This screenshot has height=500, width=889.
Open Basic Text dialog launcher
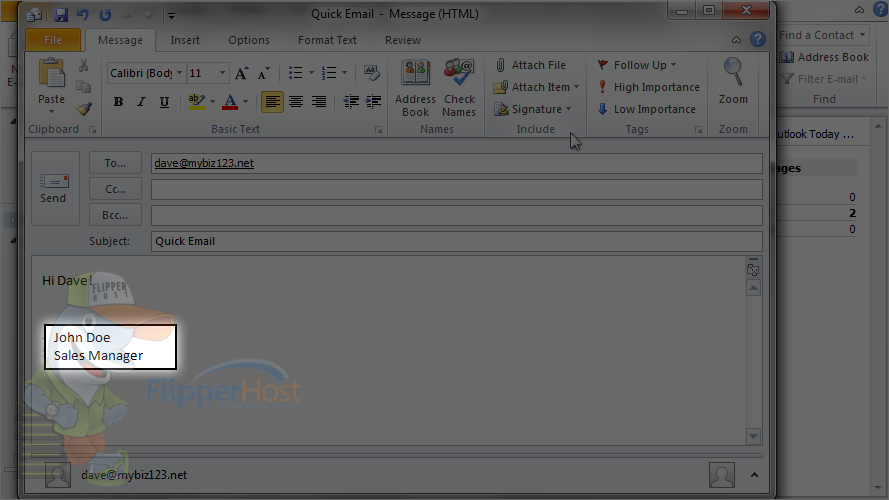[x=378, y=130]
